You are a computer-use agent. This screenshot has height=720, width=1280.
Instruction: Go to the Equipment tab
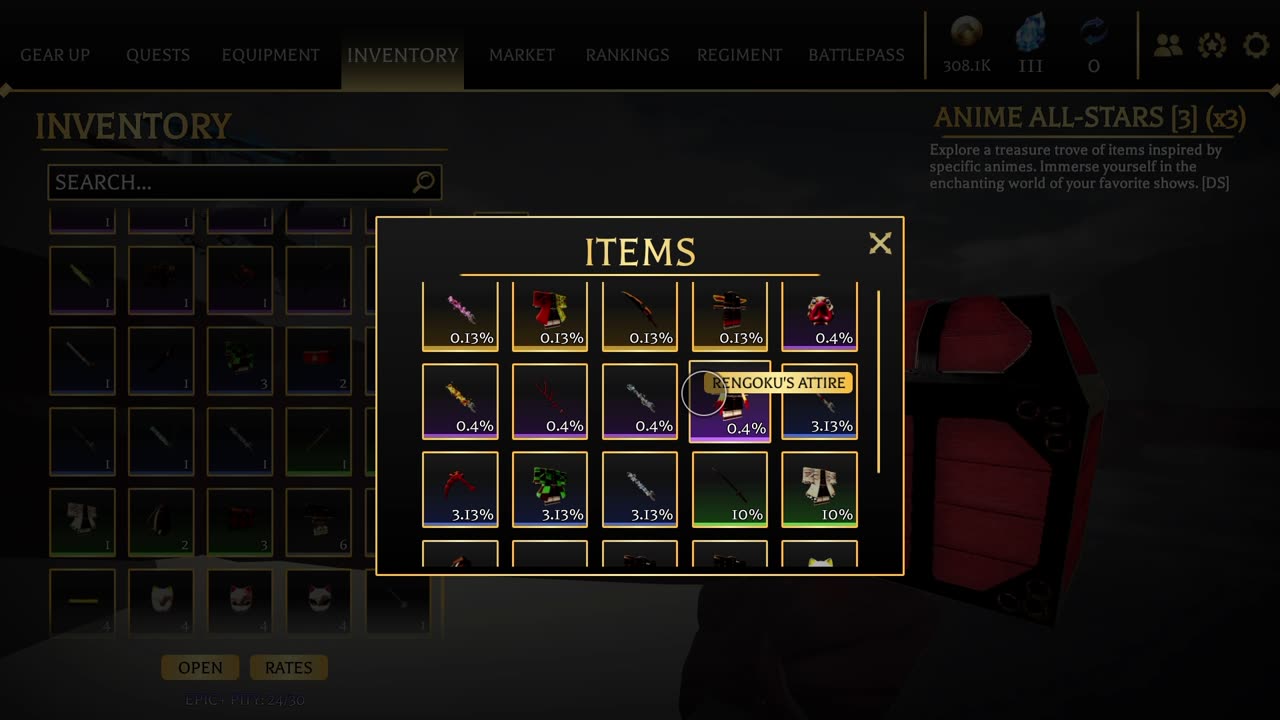(271, 55)
